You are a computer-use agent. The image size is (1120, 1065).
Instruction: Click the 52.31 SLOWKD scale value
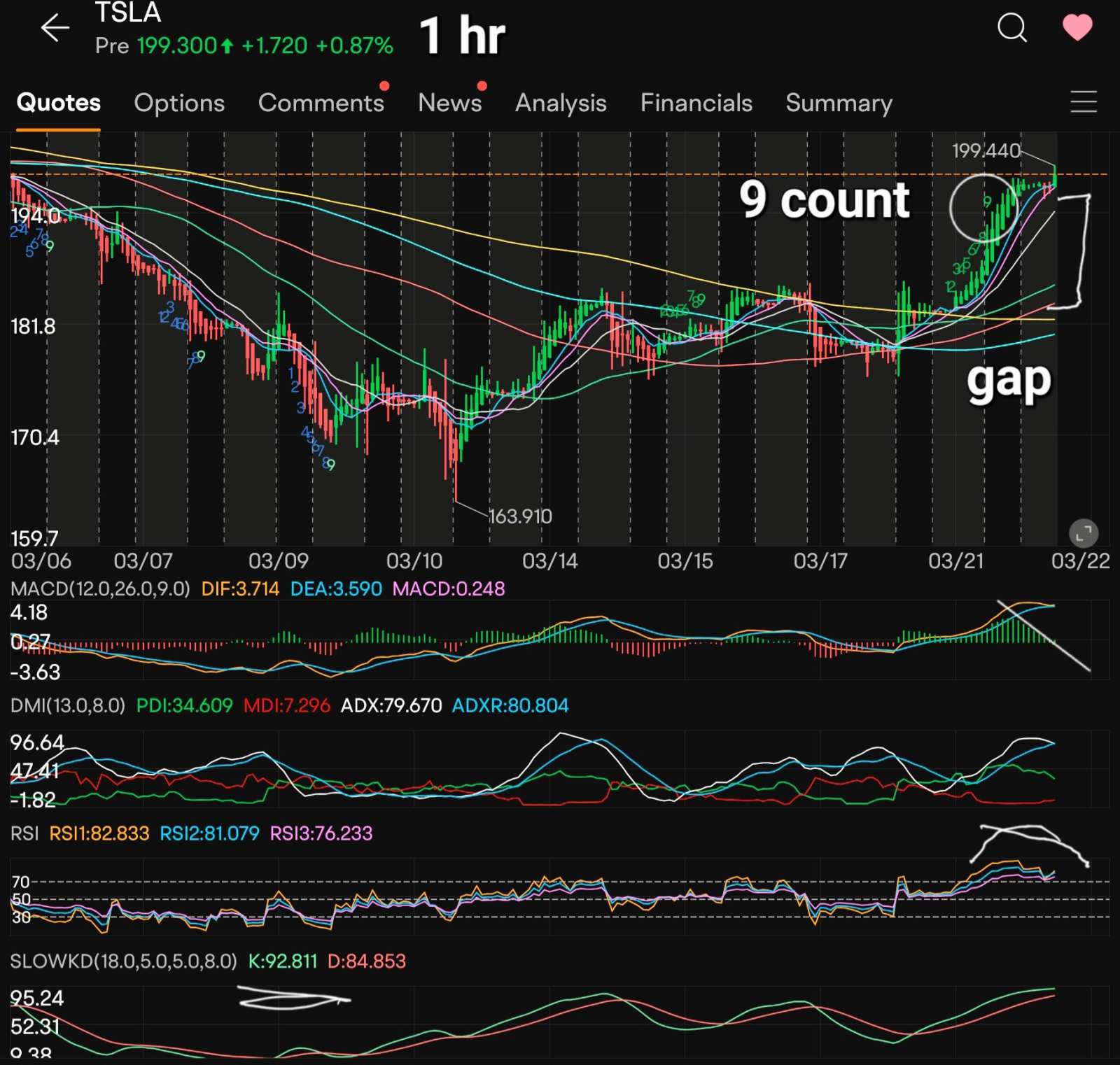tap(35, 1027)
